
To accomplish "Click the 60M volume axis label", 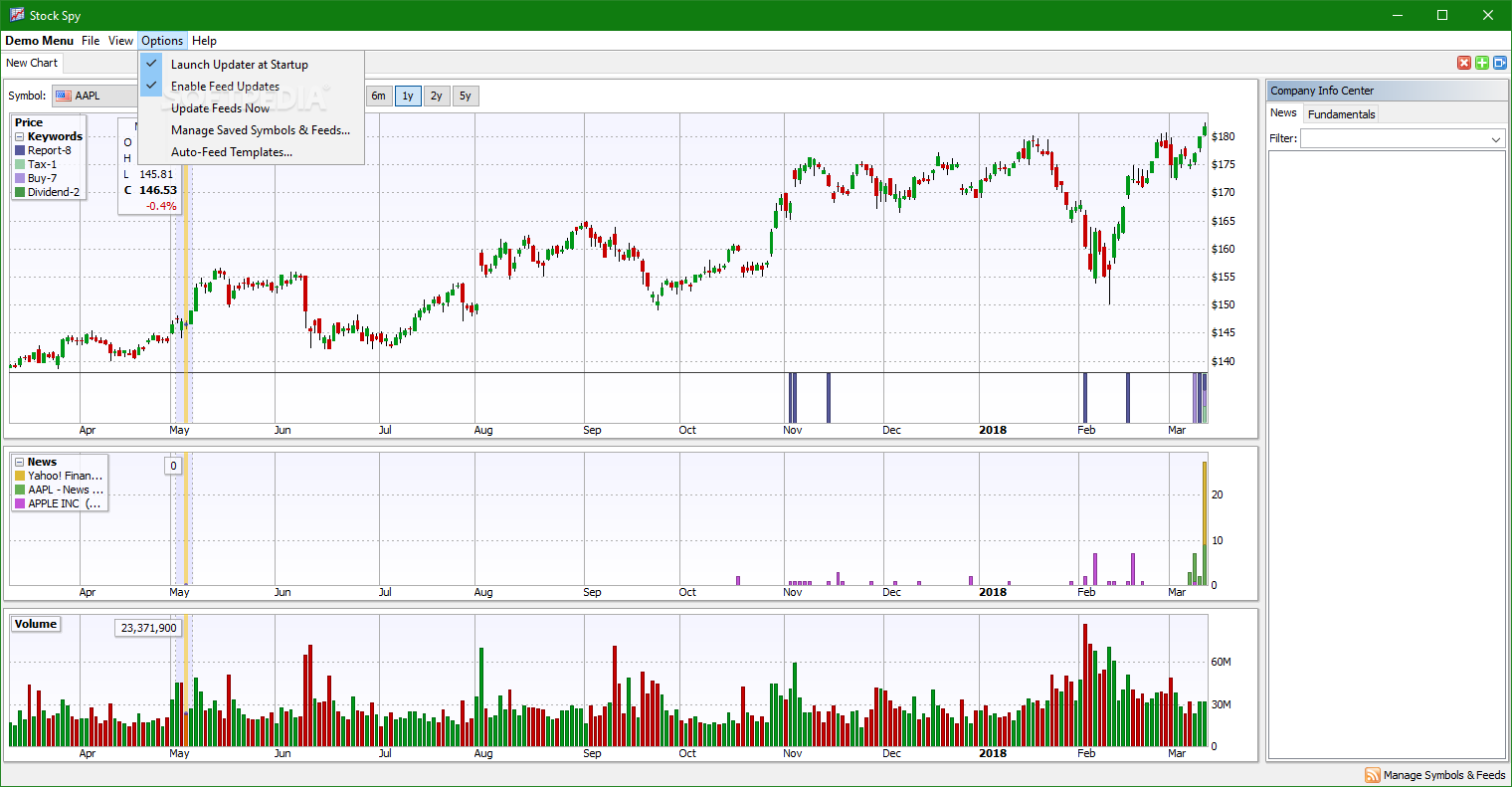I will pyautogui.click(x=1221, y=662).
